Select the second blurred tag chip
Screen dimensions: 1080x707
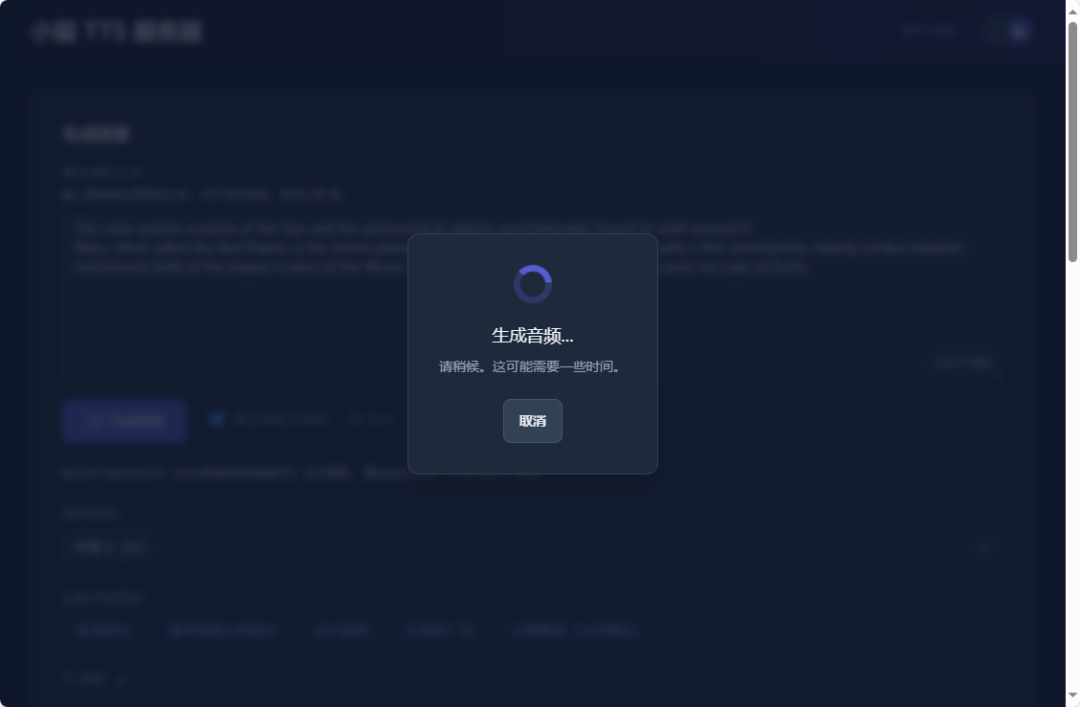(x=223, y=631)
